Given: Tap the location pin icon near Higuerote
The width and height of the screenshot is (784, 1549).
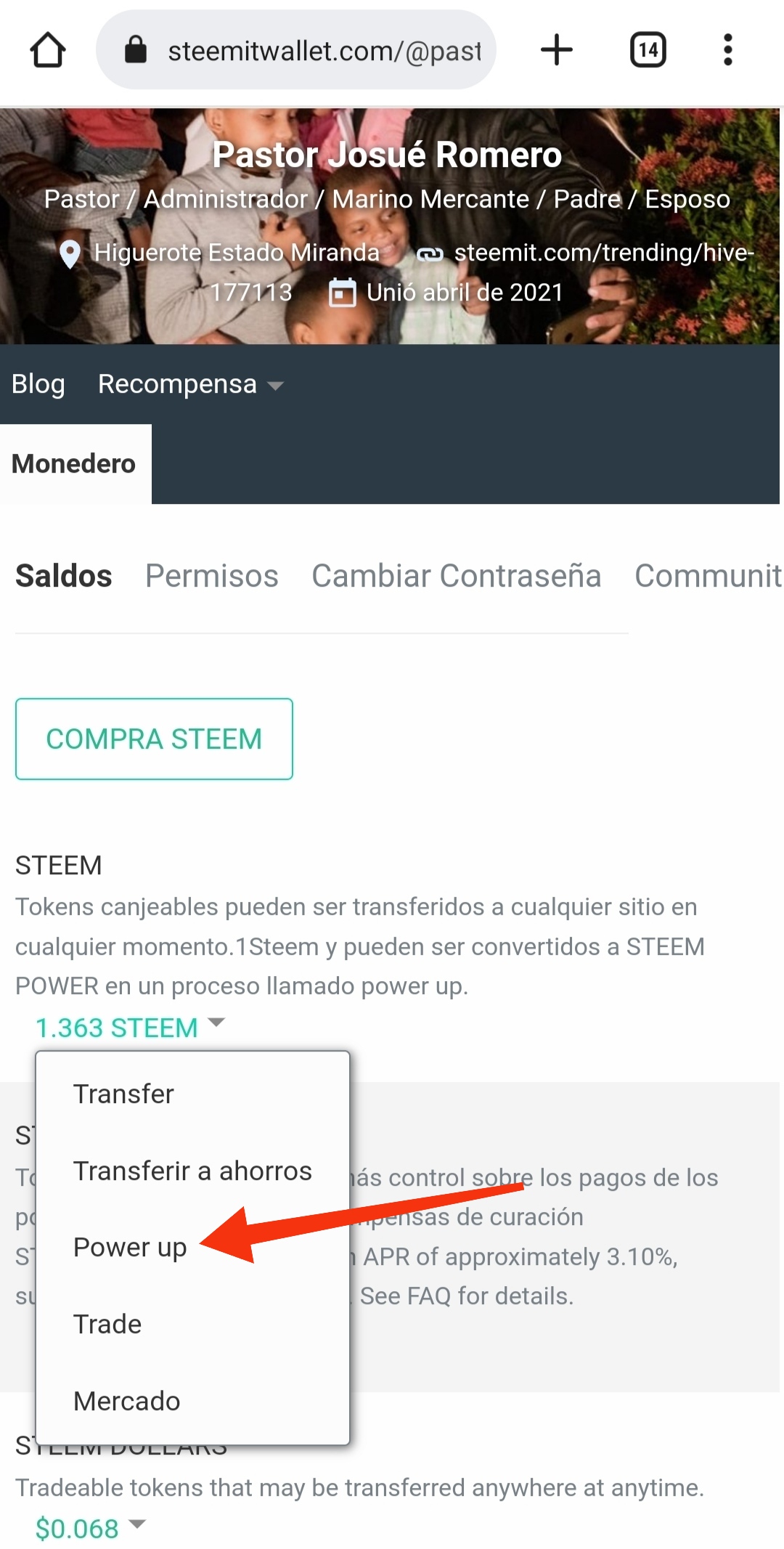Looking at the screenshot, I should [x=70, y=254].
